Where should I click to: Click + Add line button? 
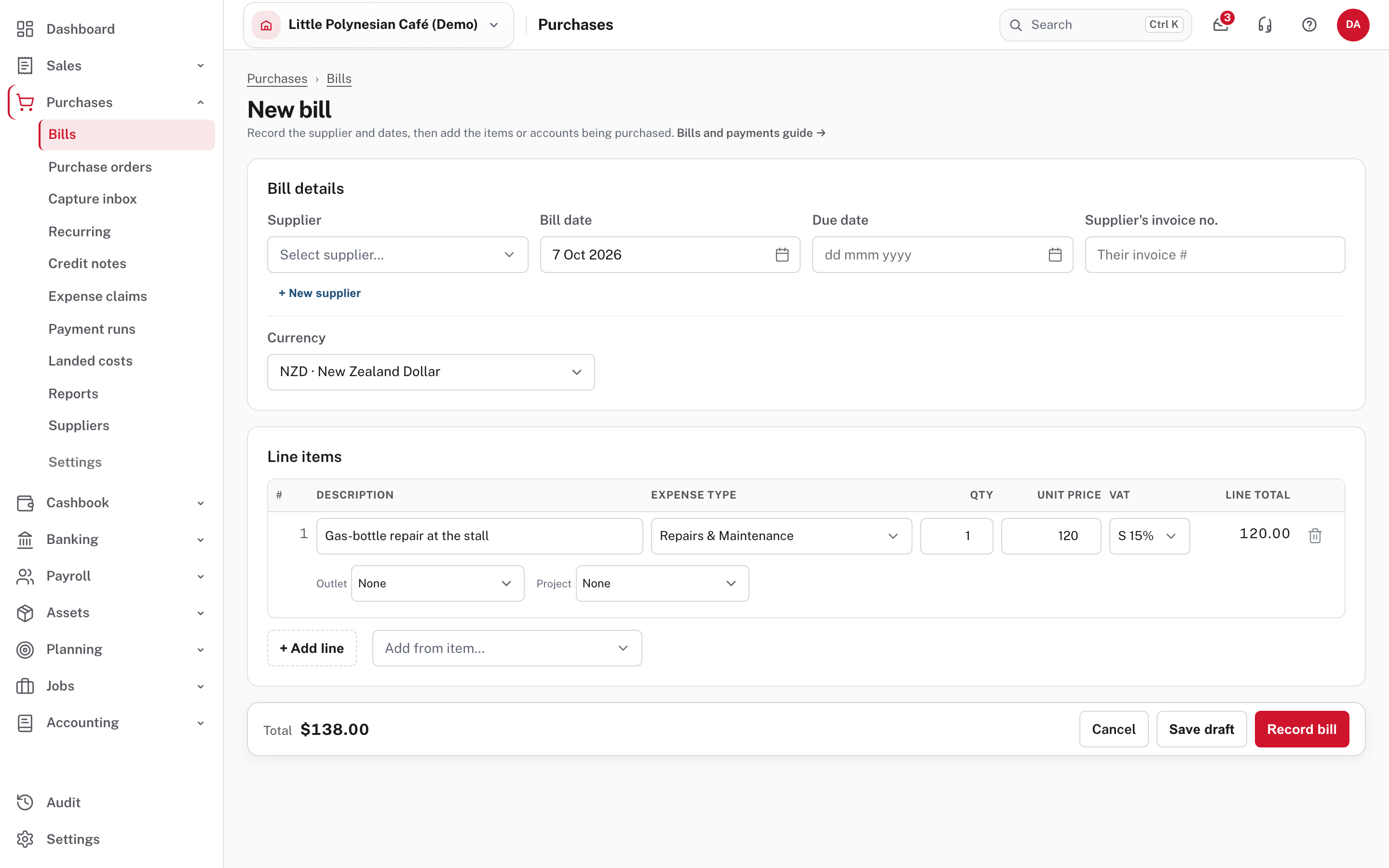312,648
